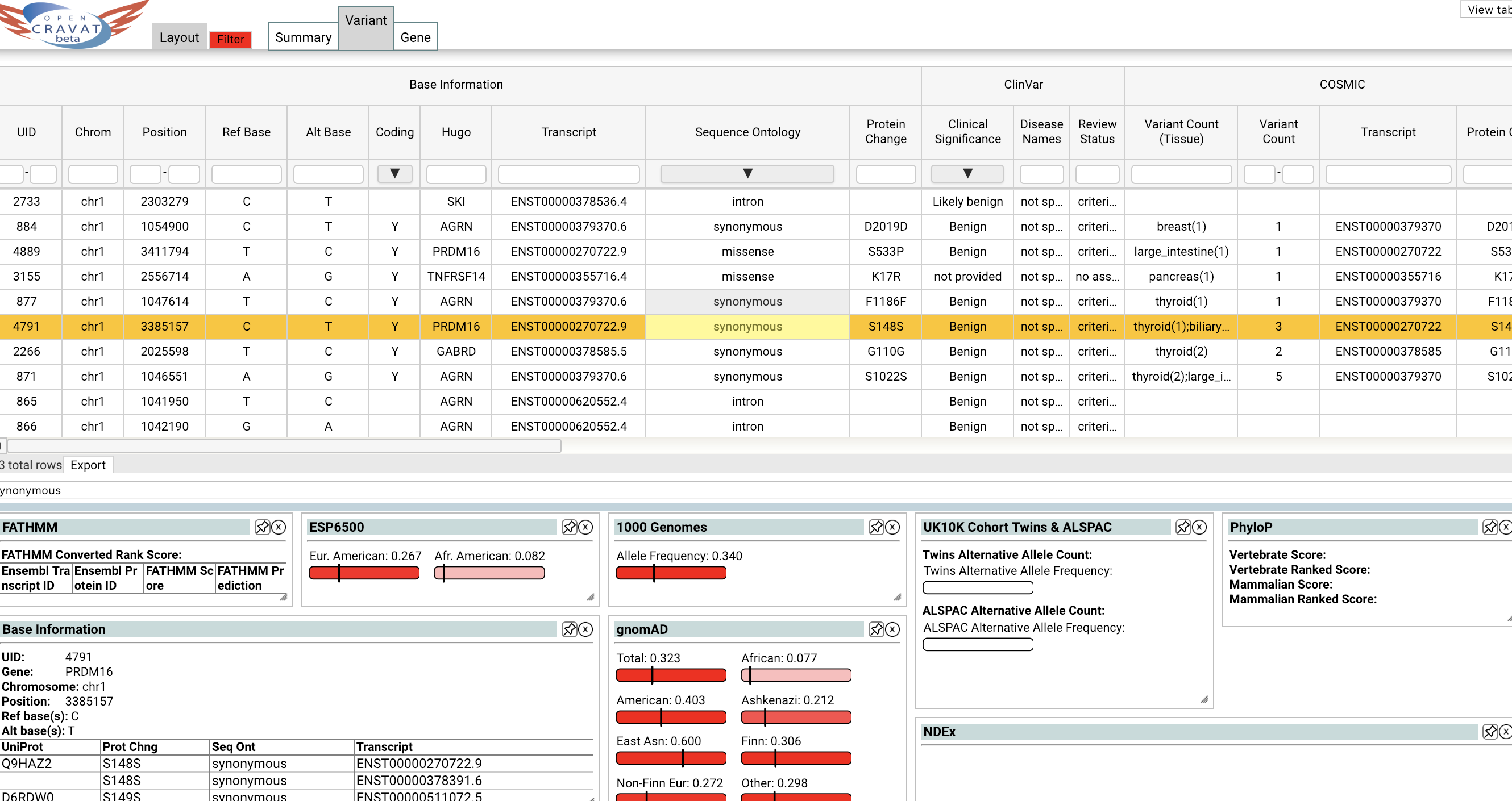
Task: Click the Export button
Action: 88,465
